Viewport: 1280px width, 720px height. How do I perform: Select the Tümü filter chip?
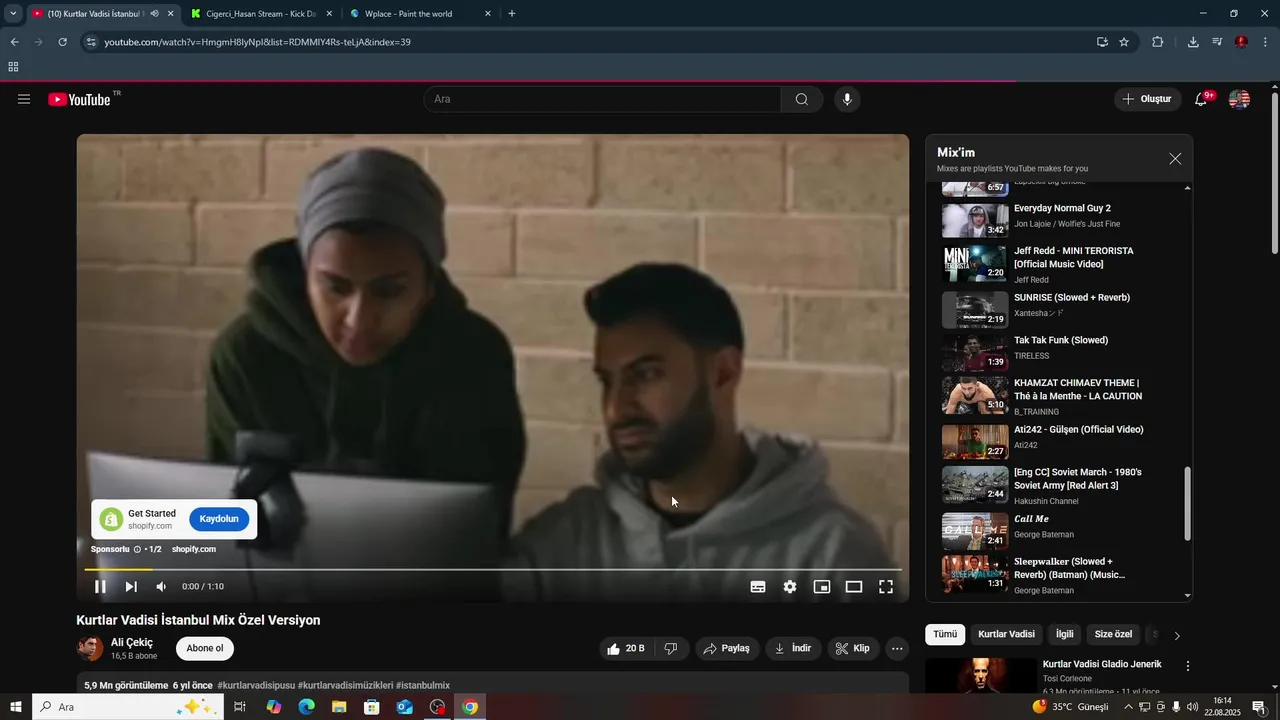point(945,634)
